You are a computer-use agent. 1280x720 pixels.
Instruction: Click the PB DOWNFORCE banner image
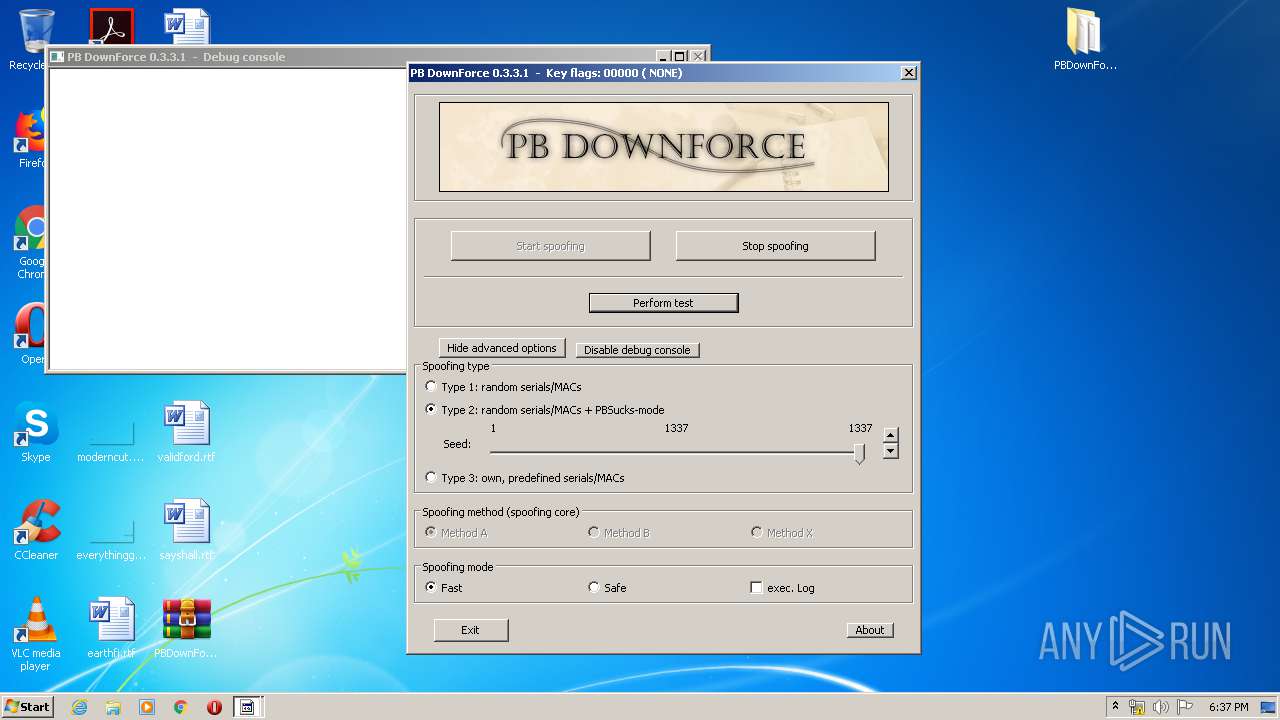pos(664,146)
